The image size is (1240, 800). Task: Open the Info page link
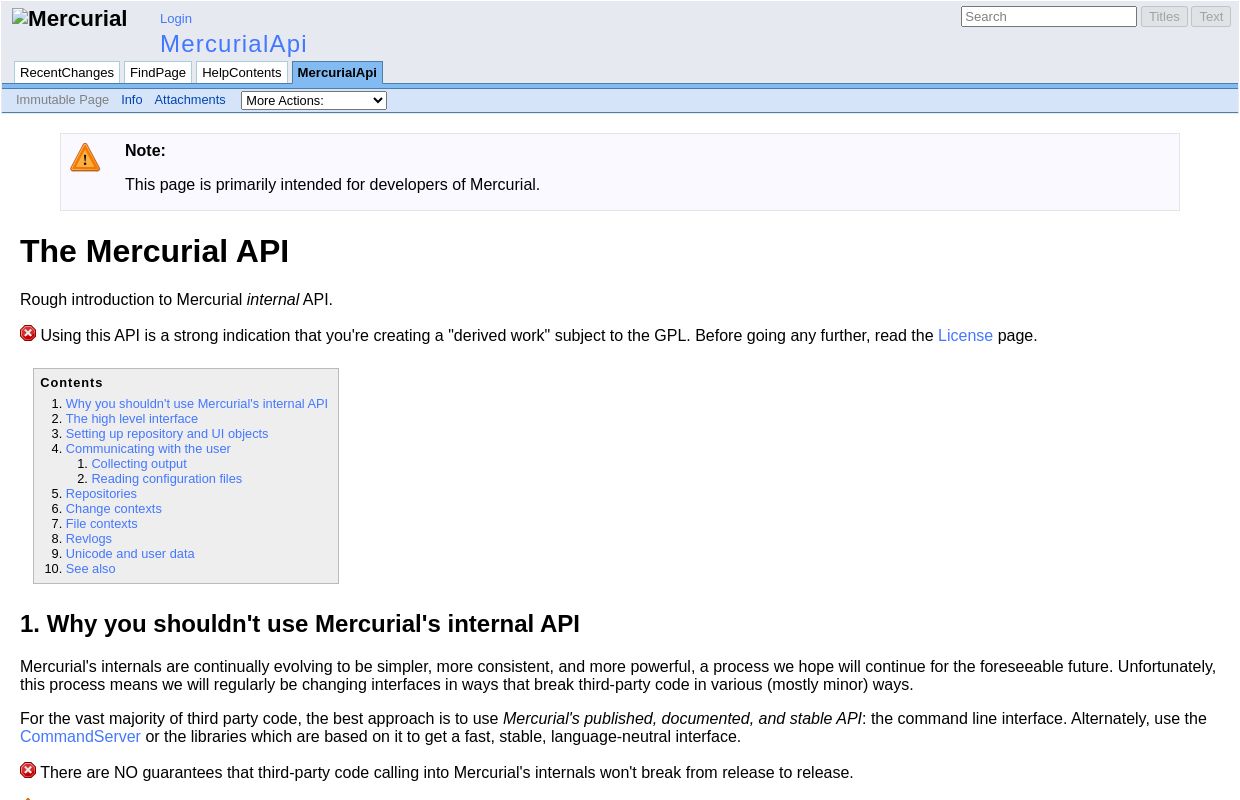(x=132, y=100)
